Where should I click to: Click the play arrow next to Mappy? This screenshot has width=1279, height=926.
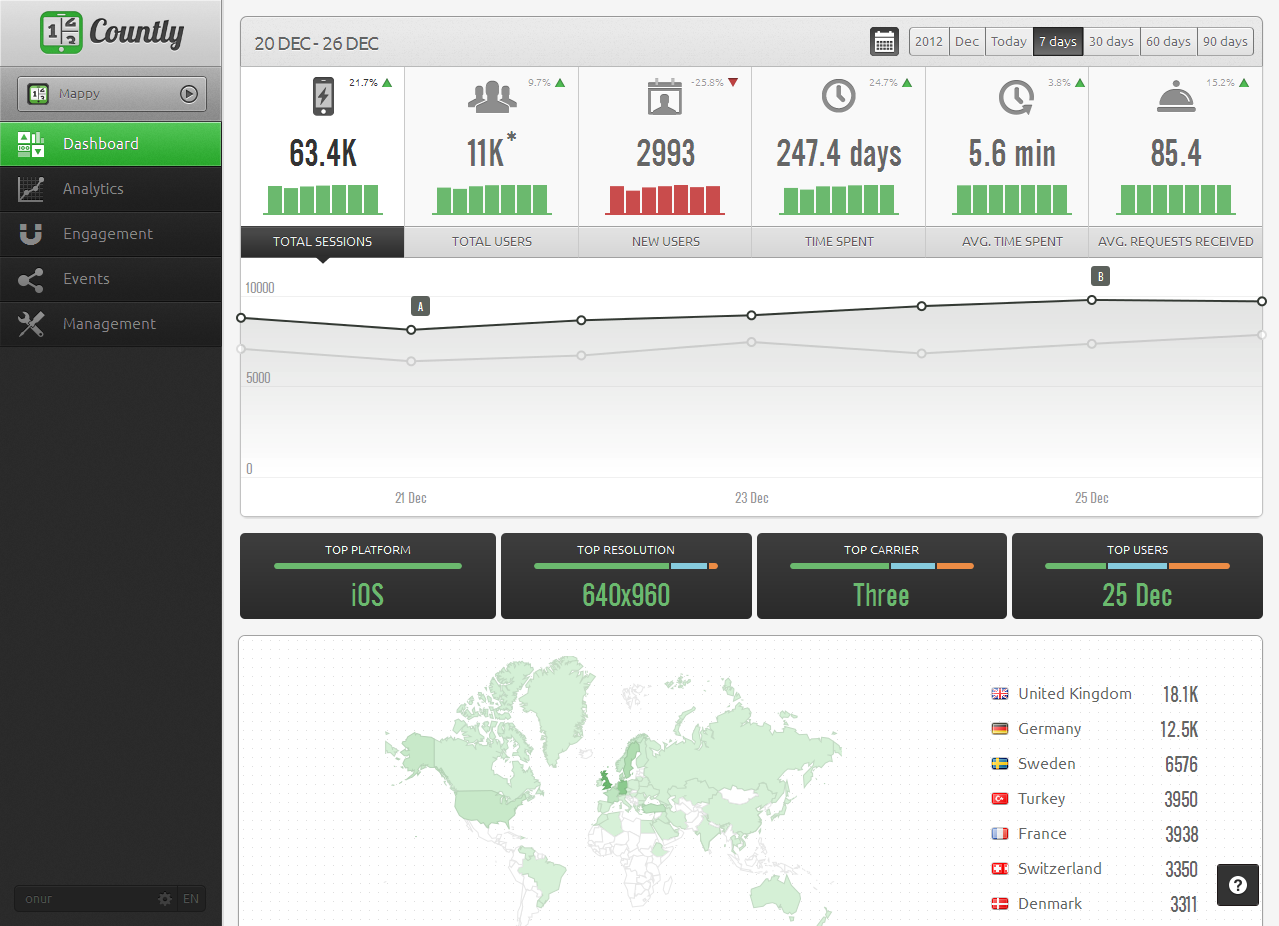point(189,93)
